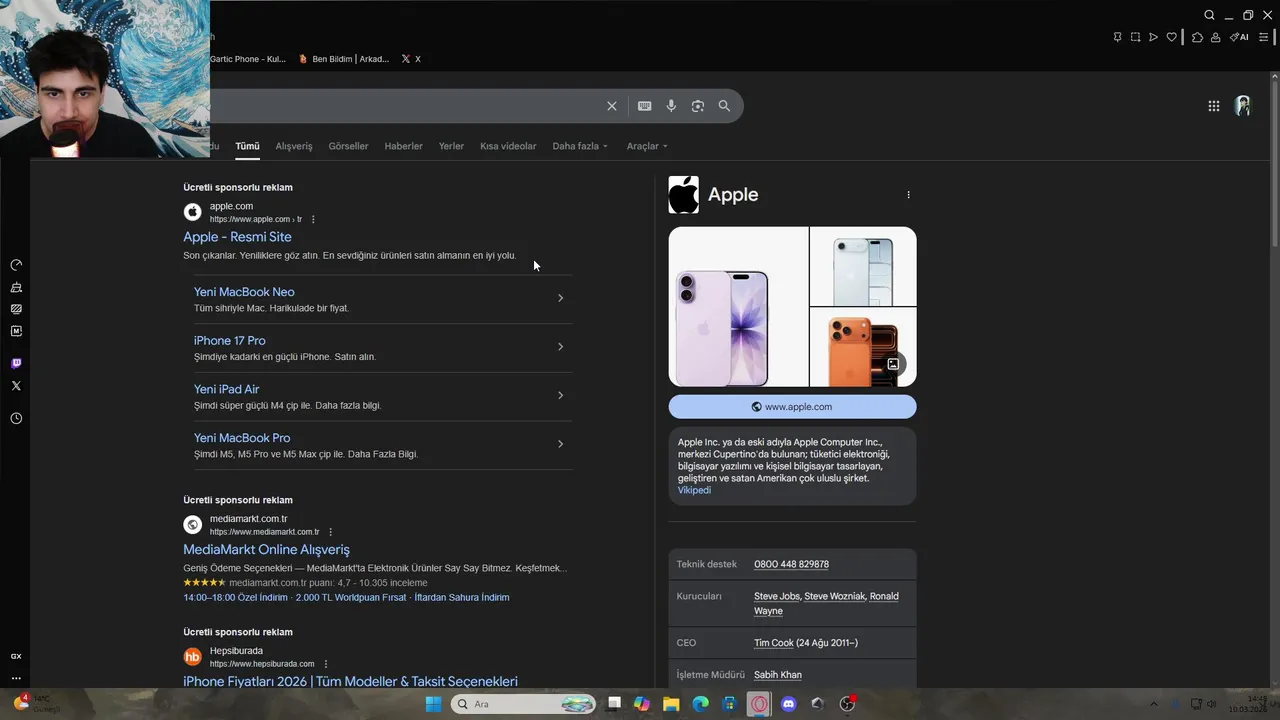Switch to the Alışveriş tab

(294, 146)
